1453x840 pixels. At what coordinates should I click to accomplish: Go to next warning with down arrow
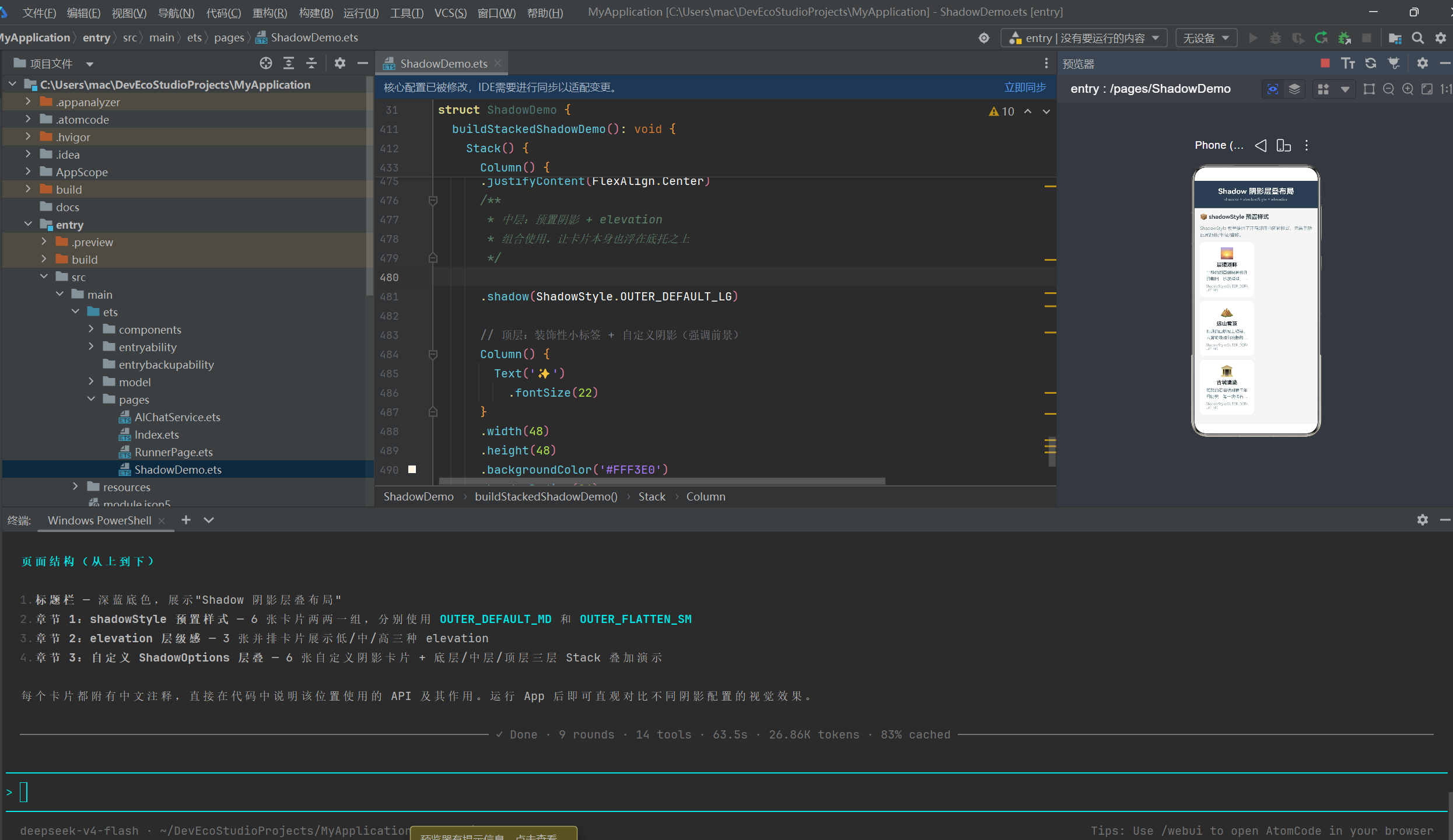pos(1046,111)
